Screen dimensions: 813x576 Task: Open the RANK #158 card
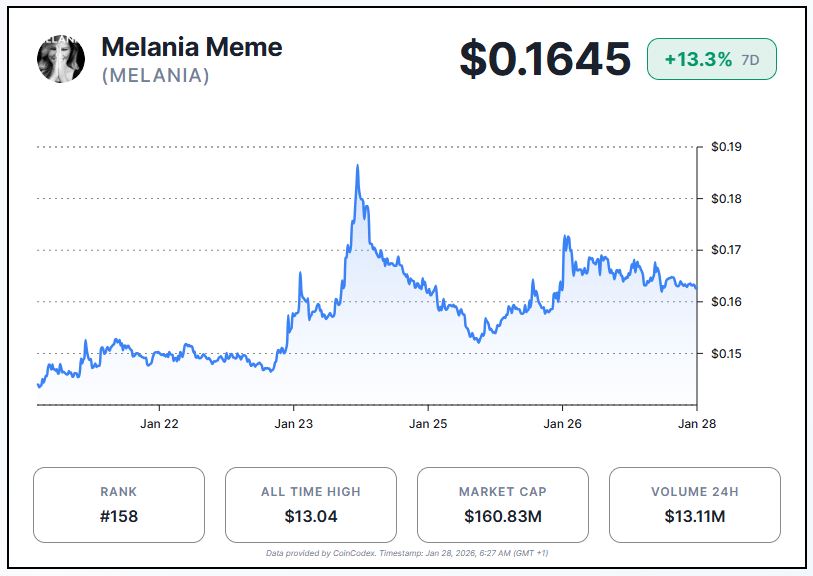tap(119, 505)
